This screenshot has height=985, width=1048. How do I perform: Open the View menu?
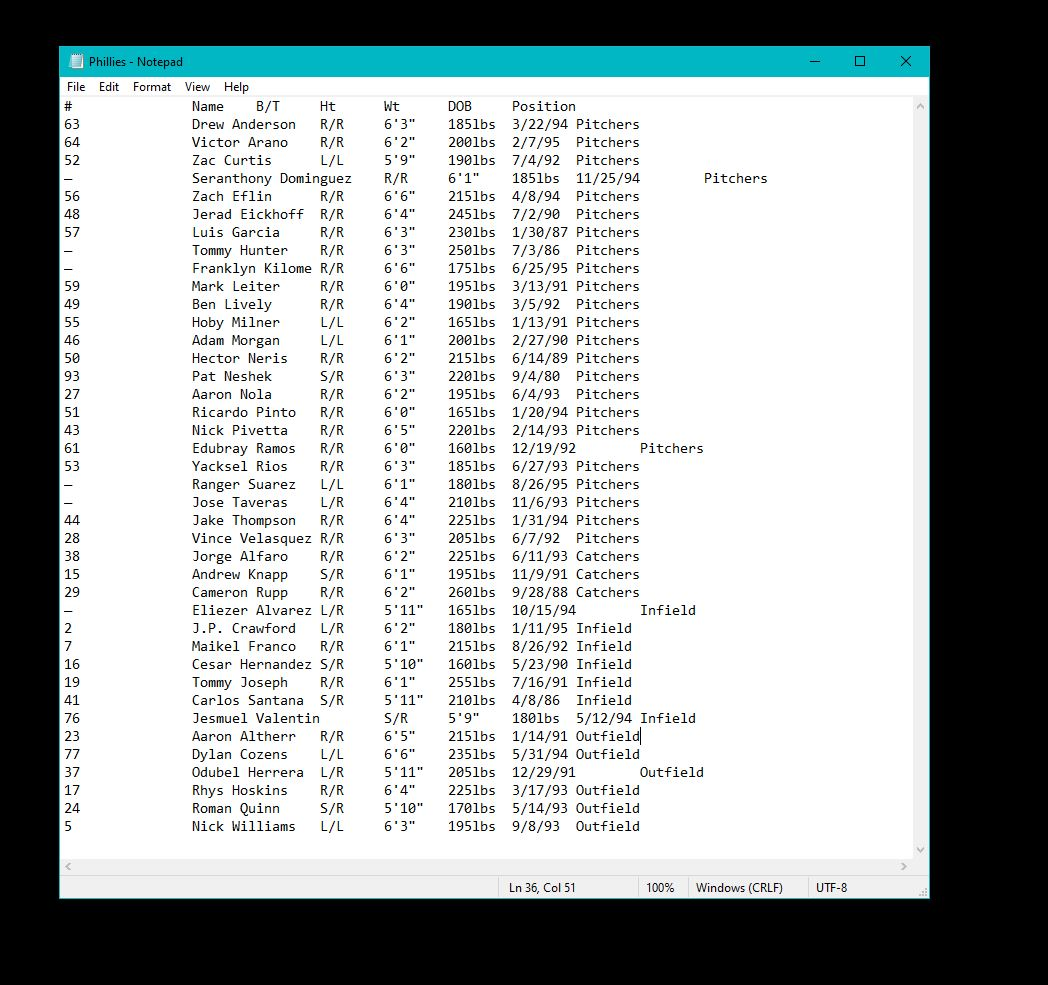[197, 86]
